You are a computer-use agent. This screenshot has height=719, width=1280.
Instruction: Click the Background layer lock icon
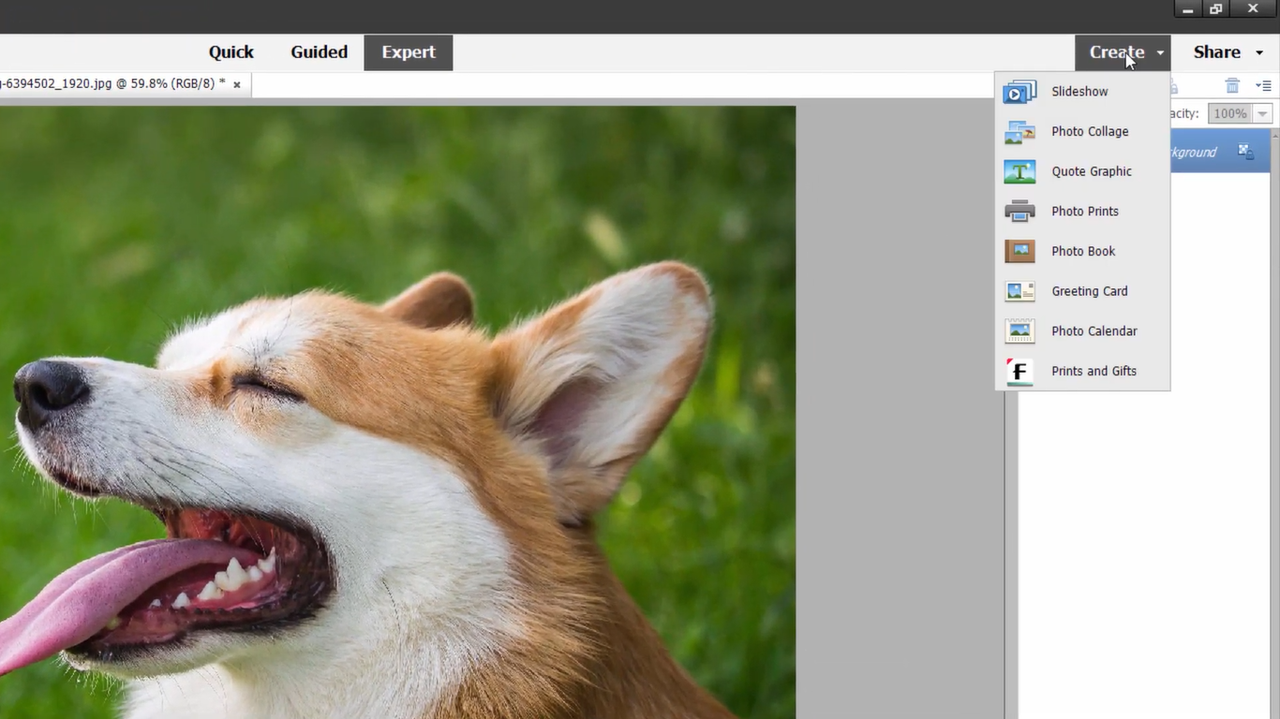click(1245, 151)
